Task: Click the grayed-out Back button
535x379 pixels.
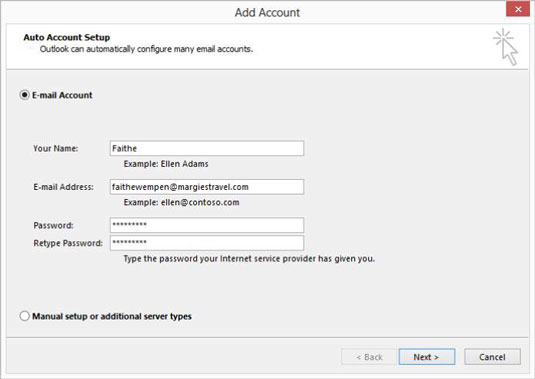Action: click(368, 357)
